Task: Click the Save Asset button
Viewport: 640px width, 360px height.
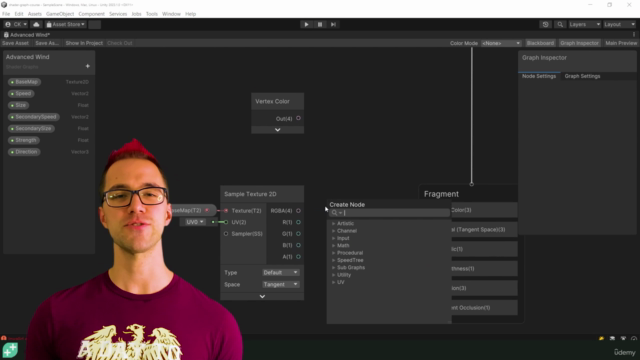Action: (x=16, y=43)
